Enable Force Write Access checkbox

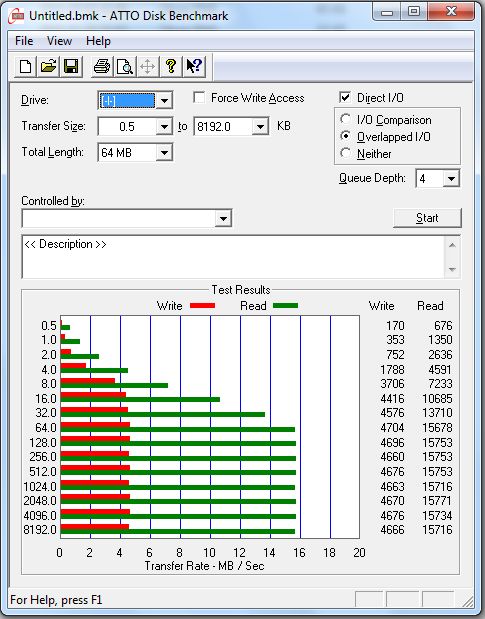[199, 98]
